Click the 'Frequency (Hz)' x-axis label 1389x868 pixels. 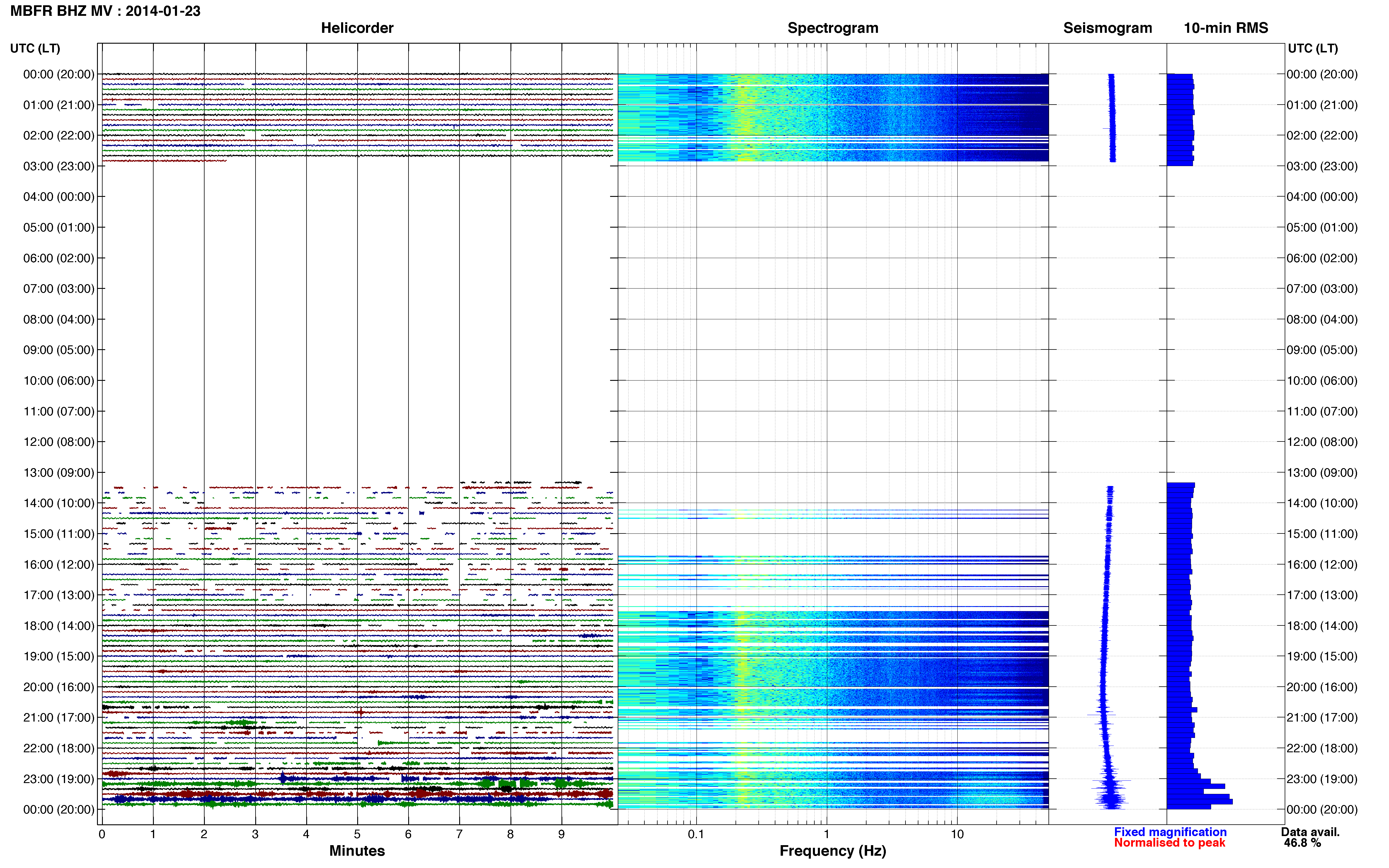(x=833, y=851)
